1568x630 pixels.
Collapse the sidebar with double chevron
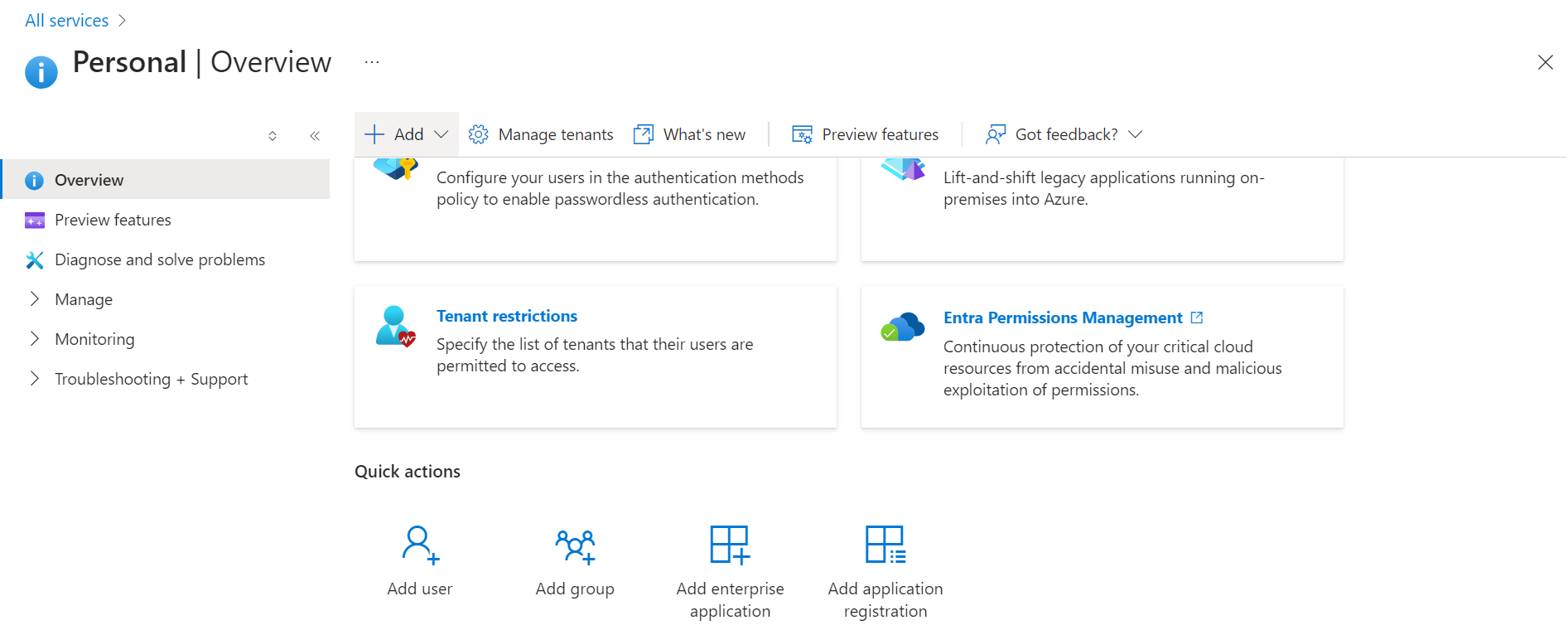pyautogui.click(x=315, y=136)
